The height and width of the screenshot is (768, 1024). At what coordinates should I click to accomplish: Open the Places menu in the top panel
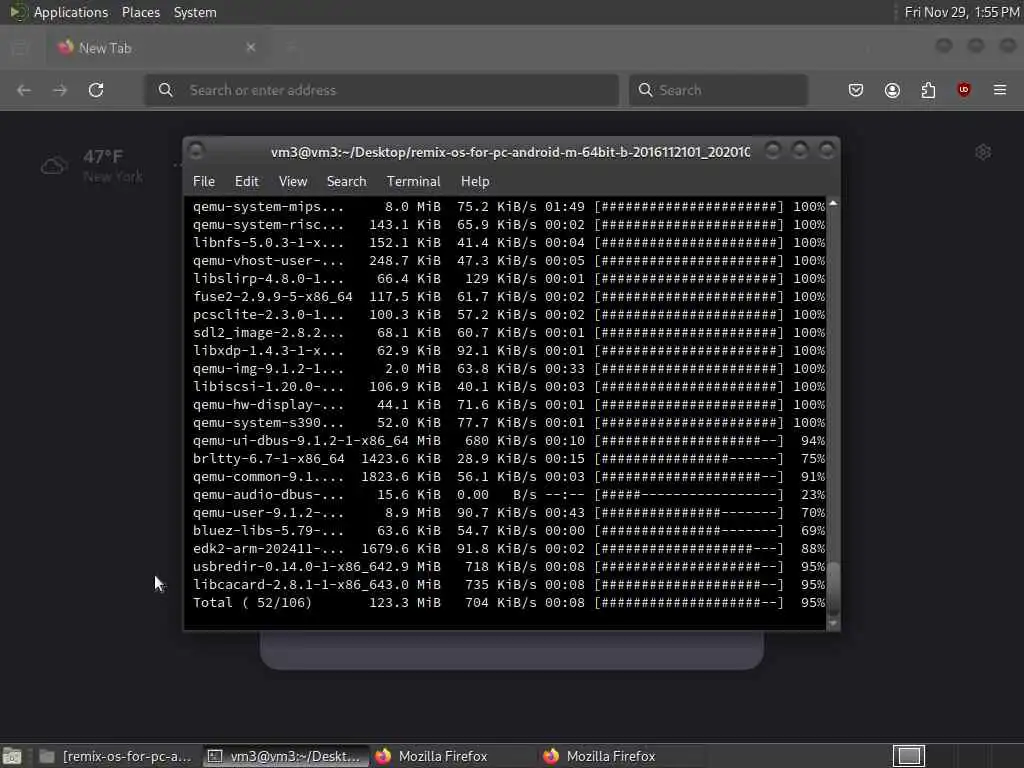[141, 12]
